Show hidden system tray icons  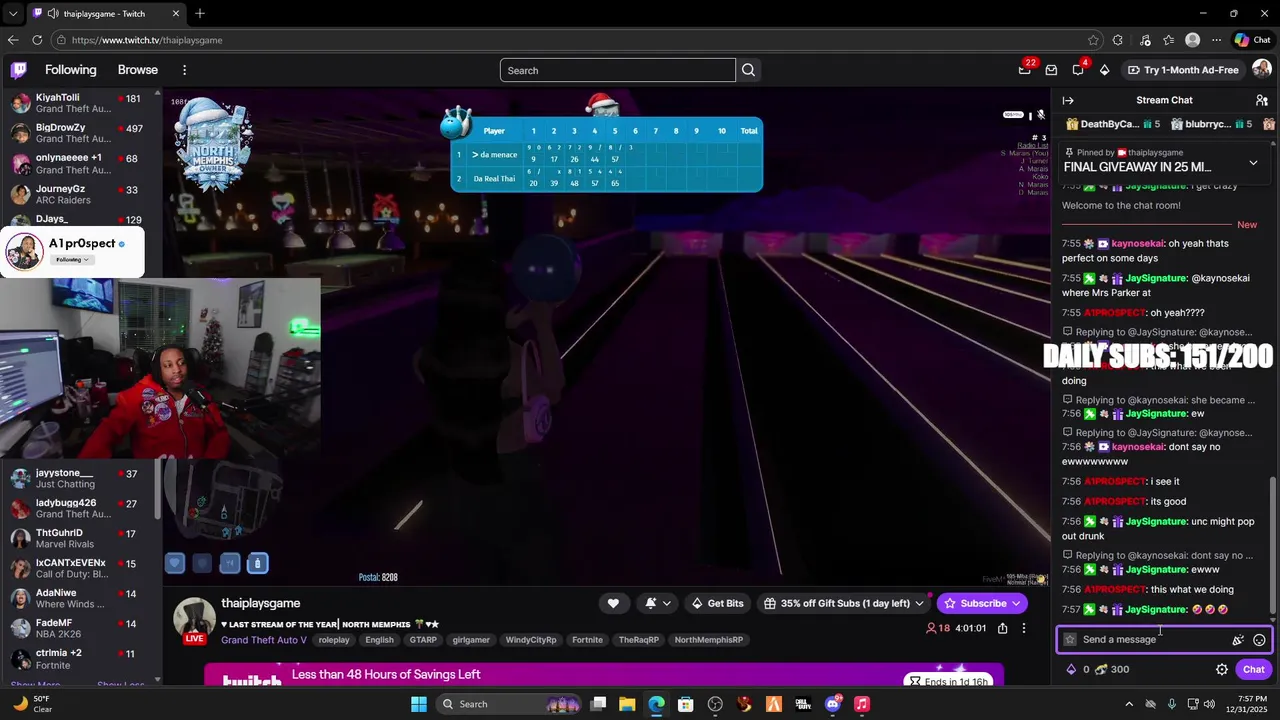[x=1127, y=704]
